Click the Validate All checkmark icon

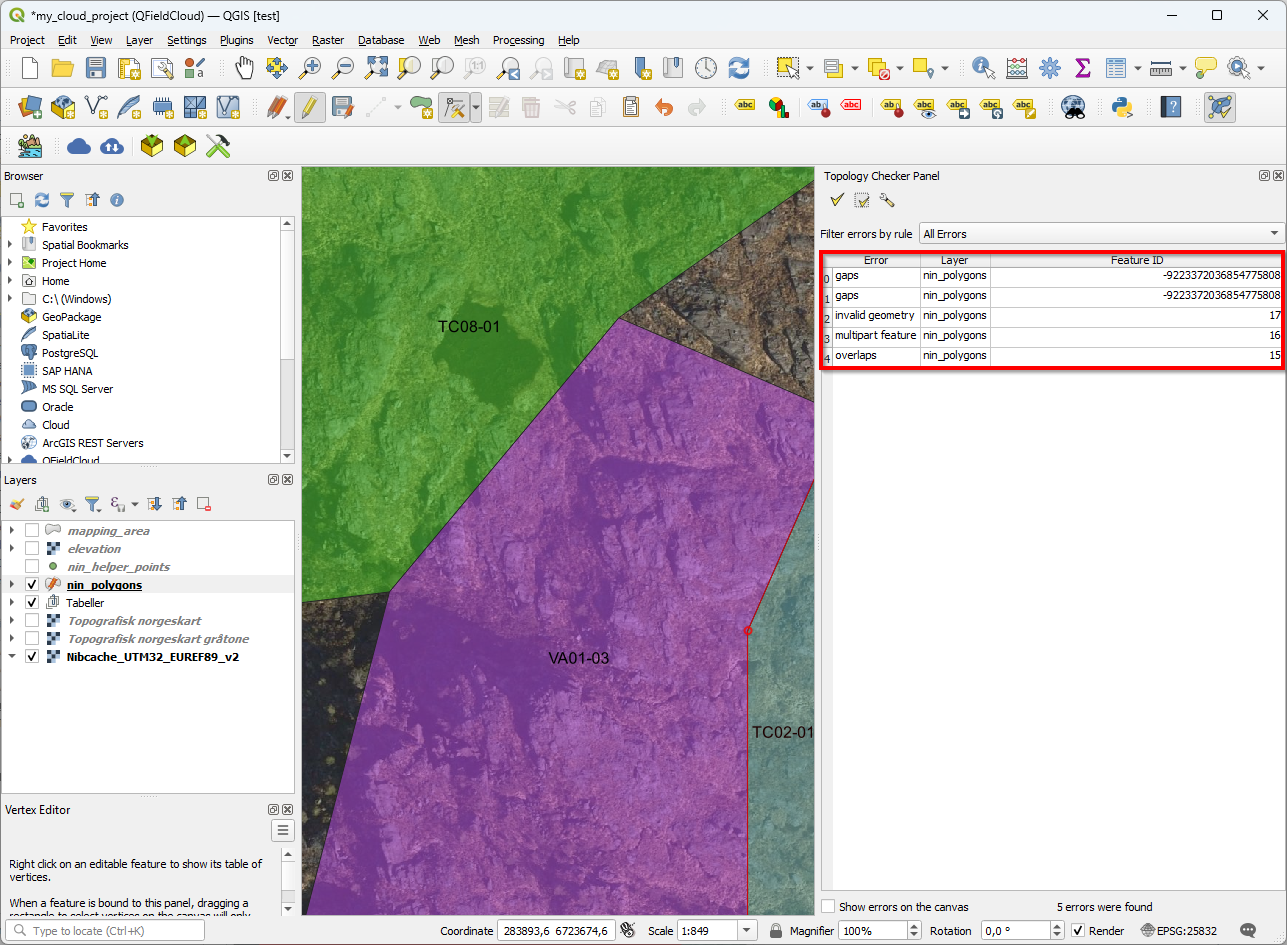coord(837,200)
